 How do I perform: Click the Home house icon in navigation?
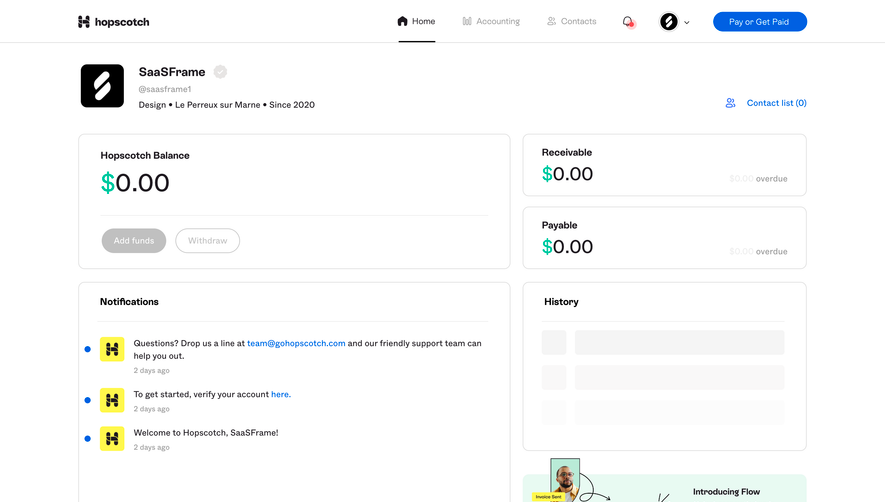(402, 21)
